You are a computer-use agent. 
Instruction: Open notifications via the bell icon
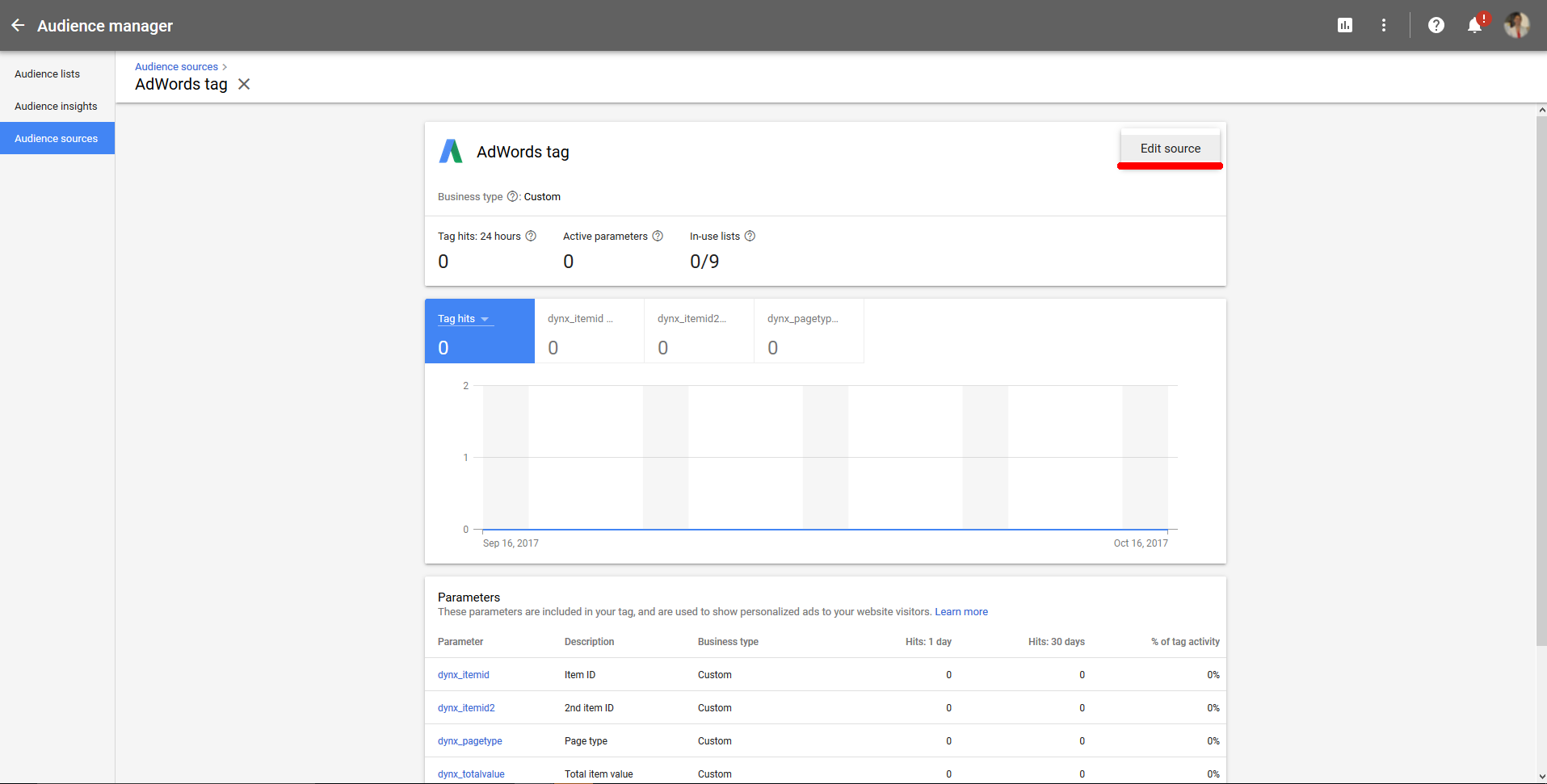[x=1473, y=25]
